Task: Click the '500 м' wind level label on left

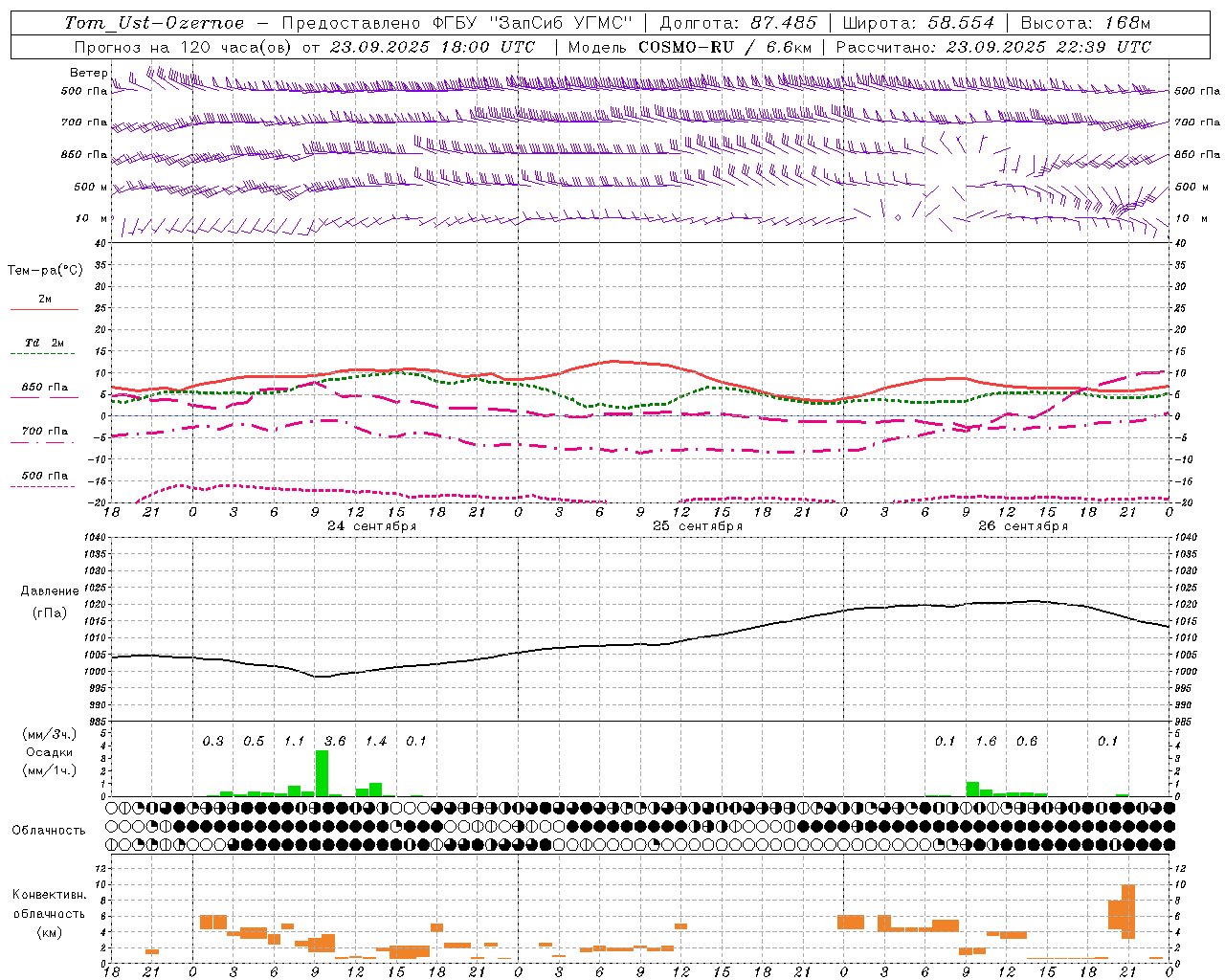Action: coord(91,187)
